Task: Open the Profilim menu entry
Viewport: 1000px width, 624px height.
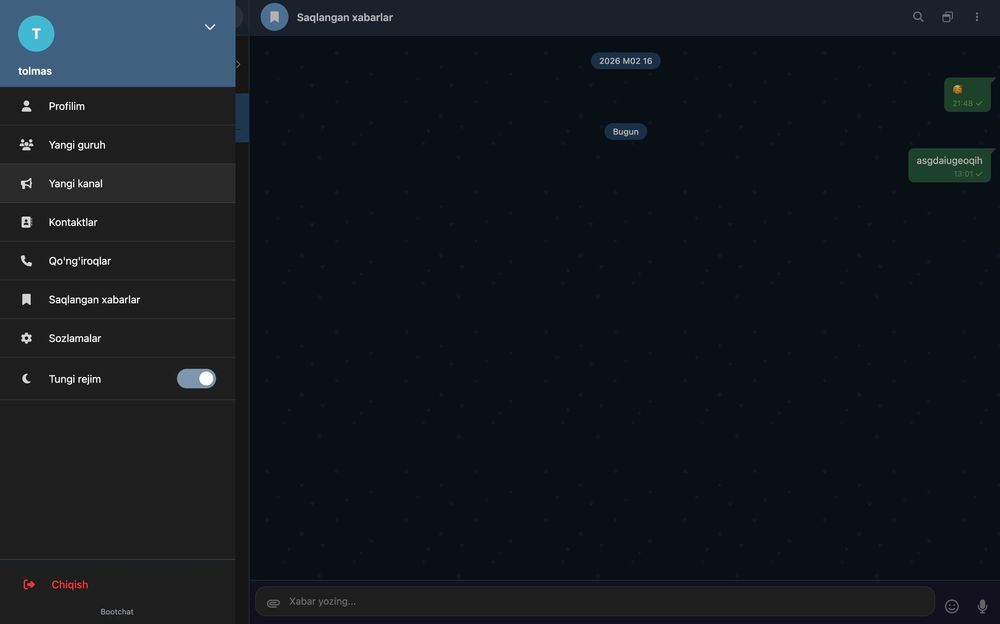Action: pyautogui.click(x=117, y=106)
